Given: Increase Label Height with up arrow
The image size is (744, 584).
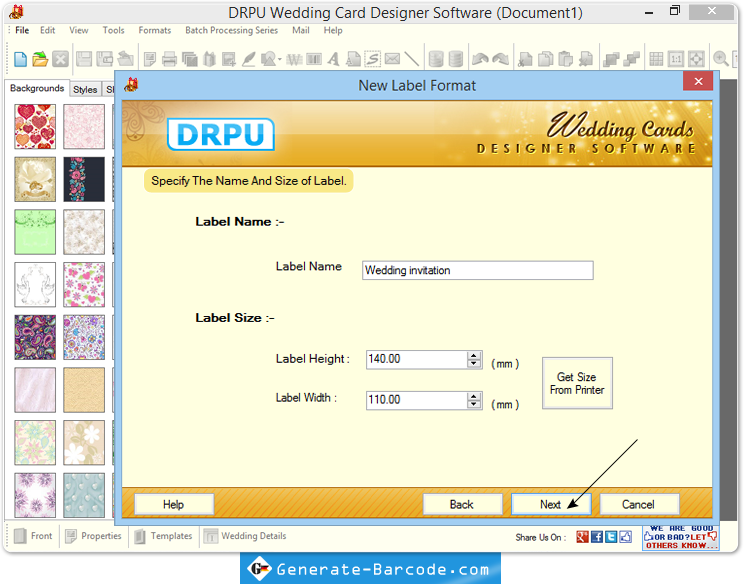Looking at the screenshot, I should [473, 355].
